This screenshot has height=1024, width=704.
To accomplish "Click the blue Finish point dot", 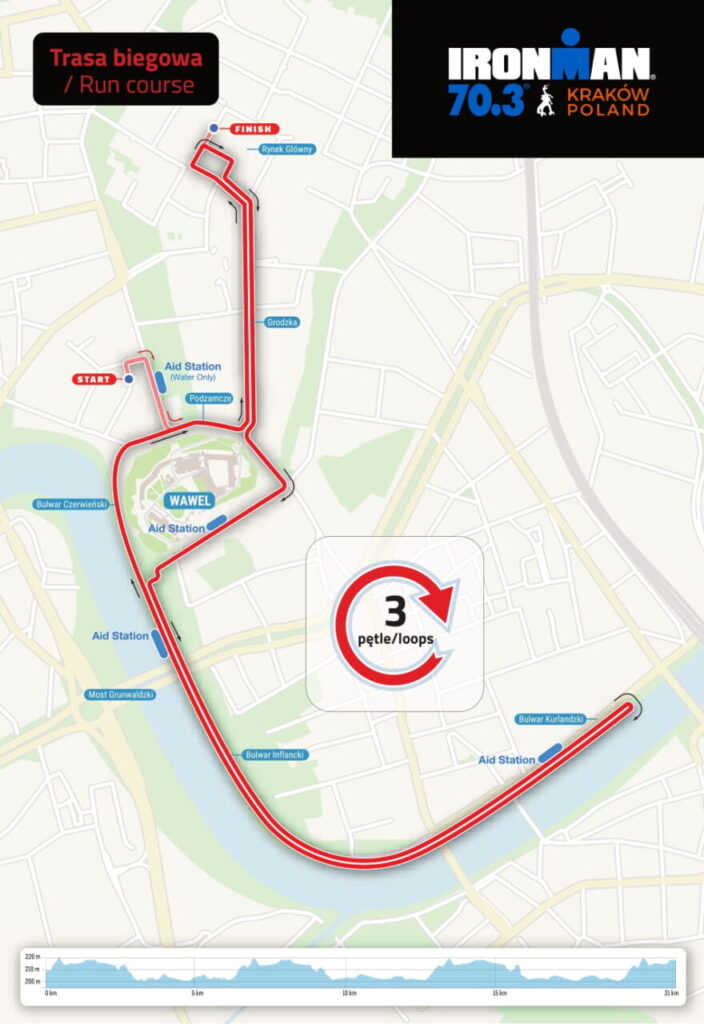I will (214, 128).
